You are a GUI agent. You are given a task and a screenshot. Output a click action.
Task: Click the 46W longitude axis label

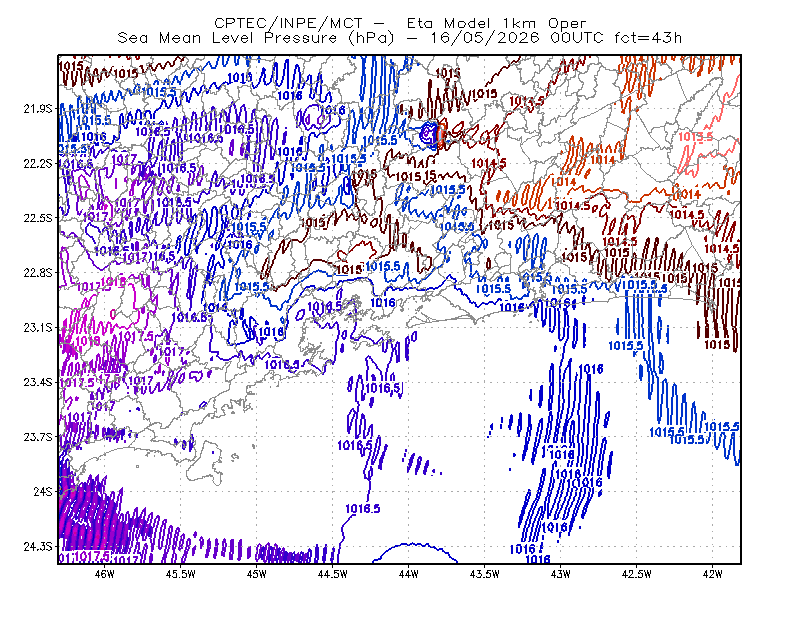click(x=105, y=574)
